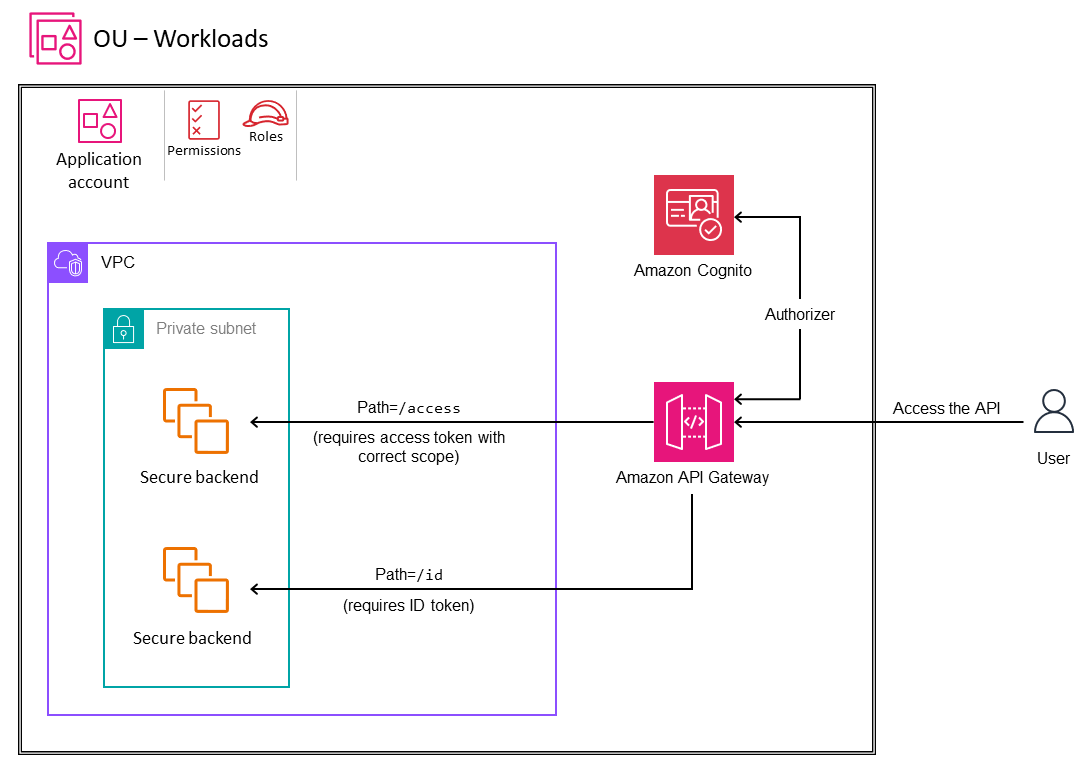
Task: Select the purple VPC cloud icon
Action: pyautogui.click(x=68, y=263)
